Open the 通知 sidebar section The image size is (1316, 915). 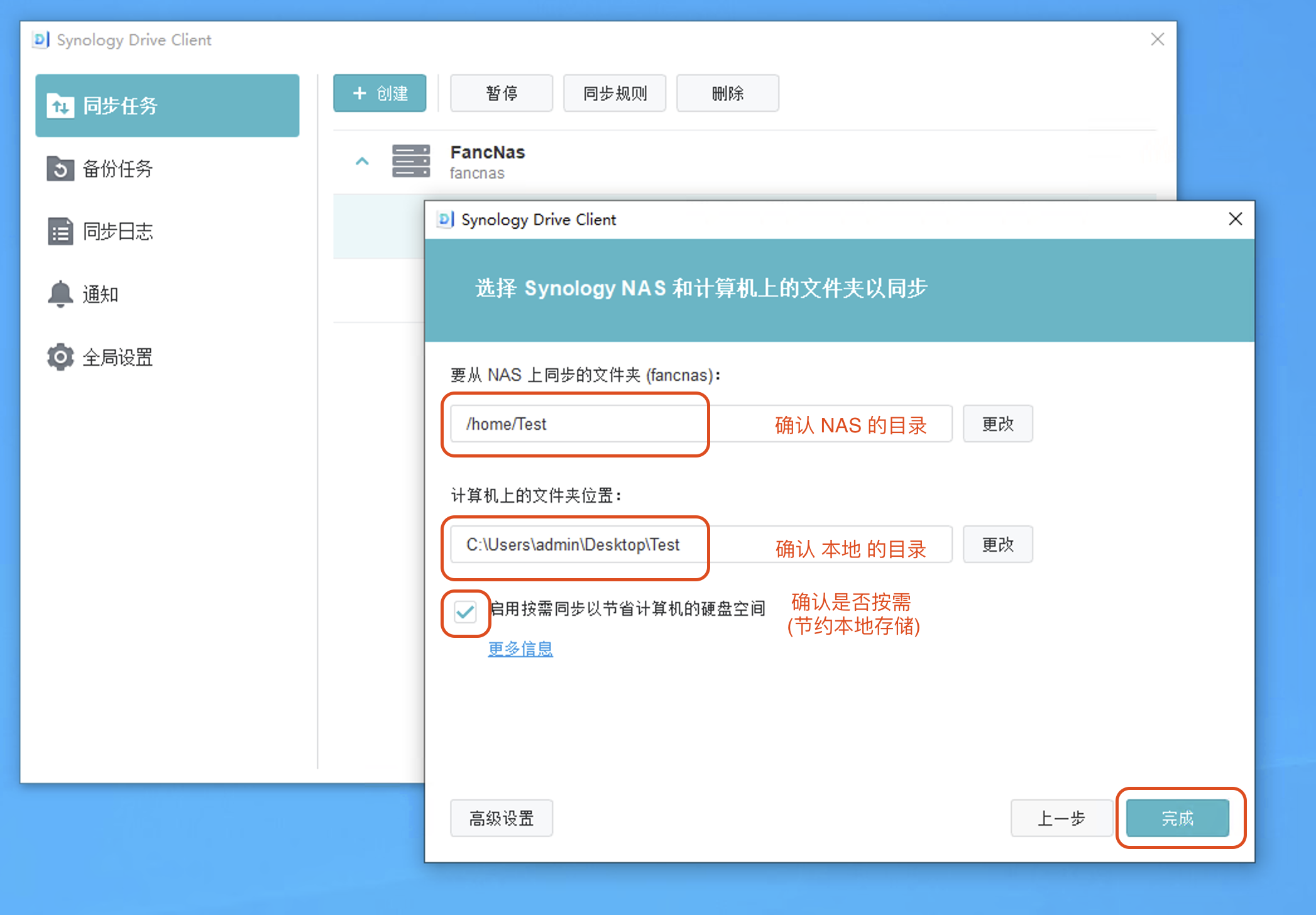[167, 294]
